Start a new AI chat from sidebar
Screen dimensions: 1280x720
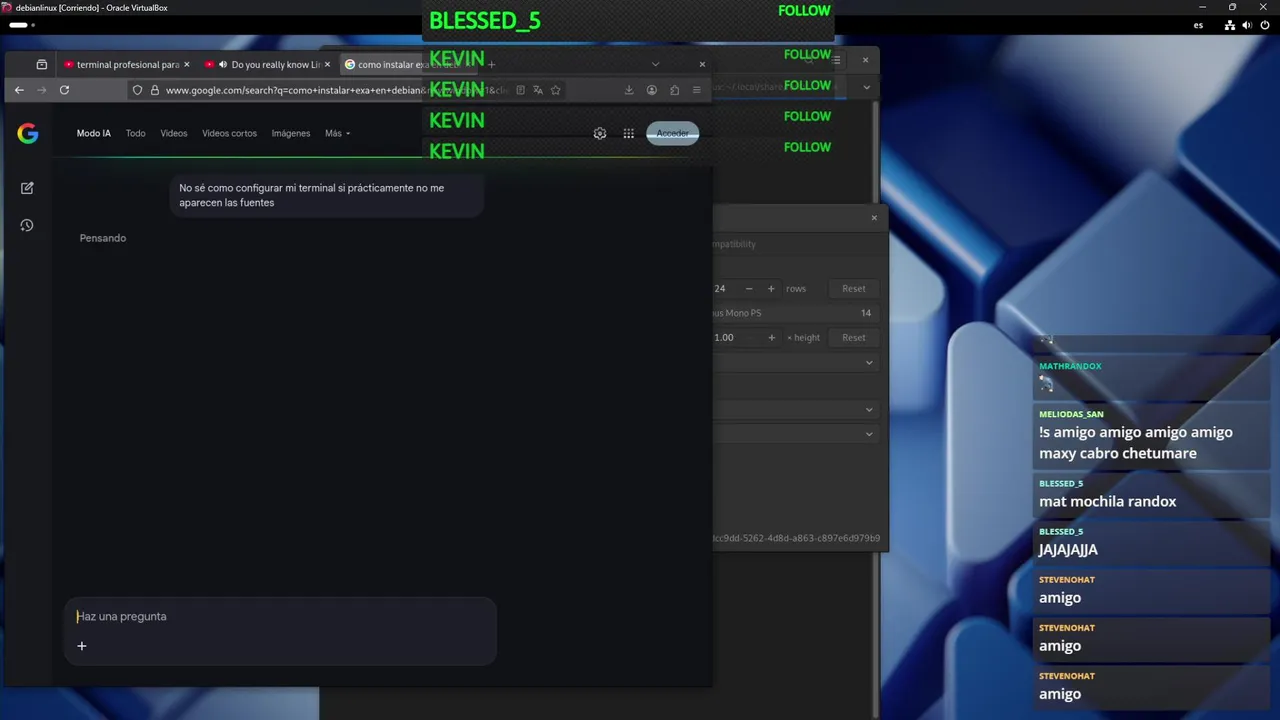(27, 188)
